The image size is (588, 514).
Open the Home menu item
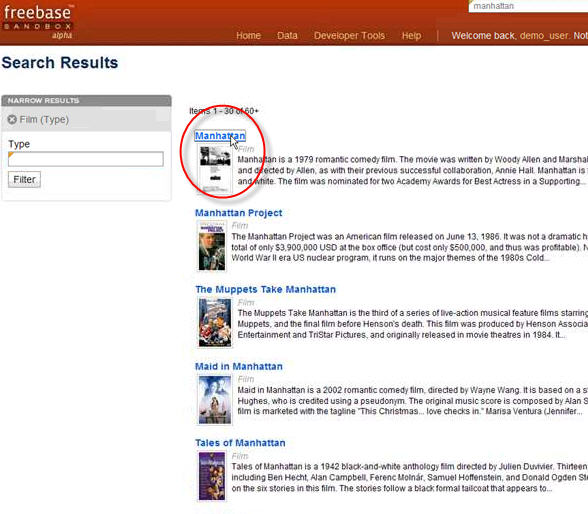(x=248, y=36)
